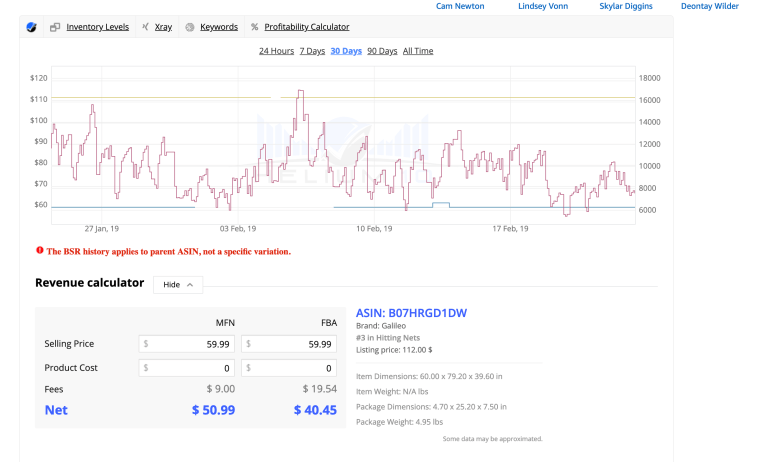Click the 10 Feb, 19 axis label

pos(374,229)
